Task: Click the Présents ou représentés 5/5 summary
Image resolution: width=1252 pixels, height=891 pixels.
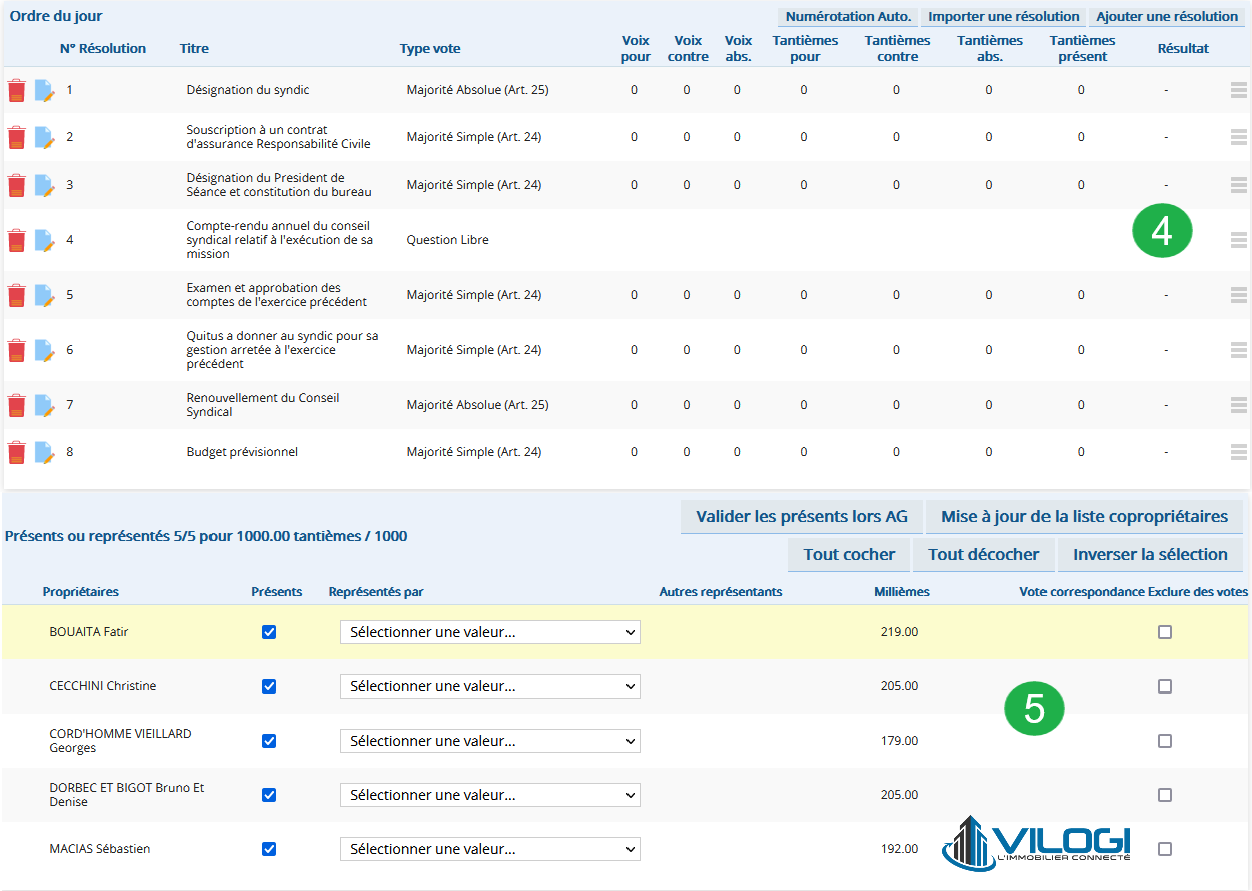Action: (206, 536)
